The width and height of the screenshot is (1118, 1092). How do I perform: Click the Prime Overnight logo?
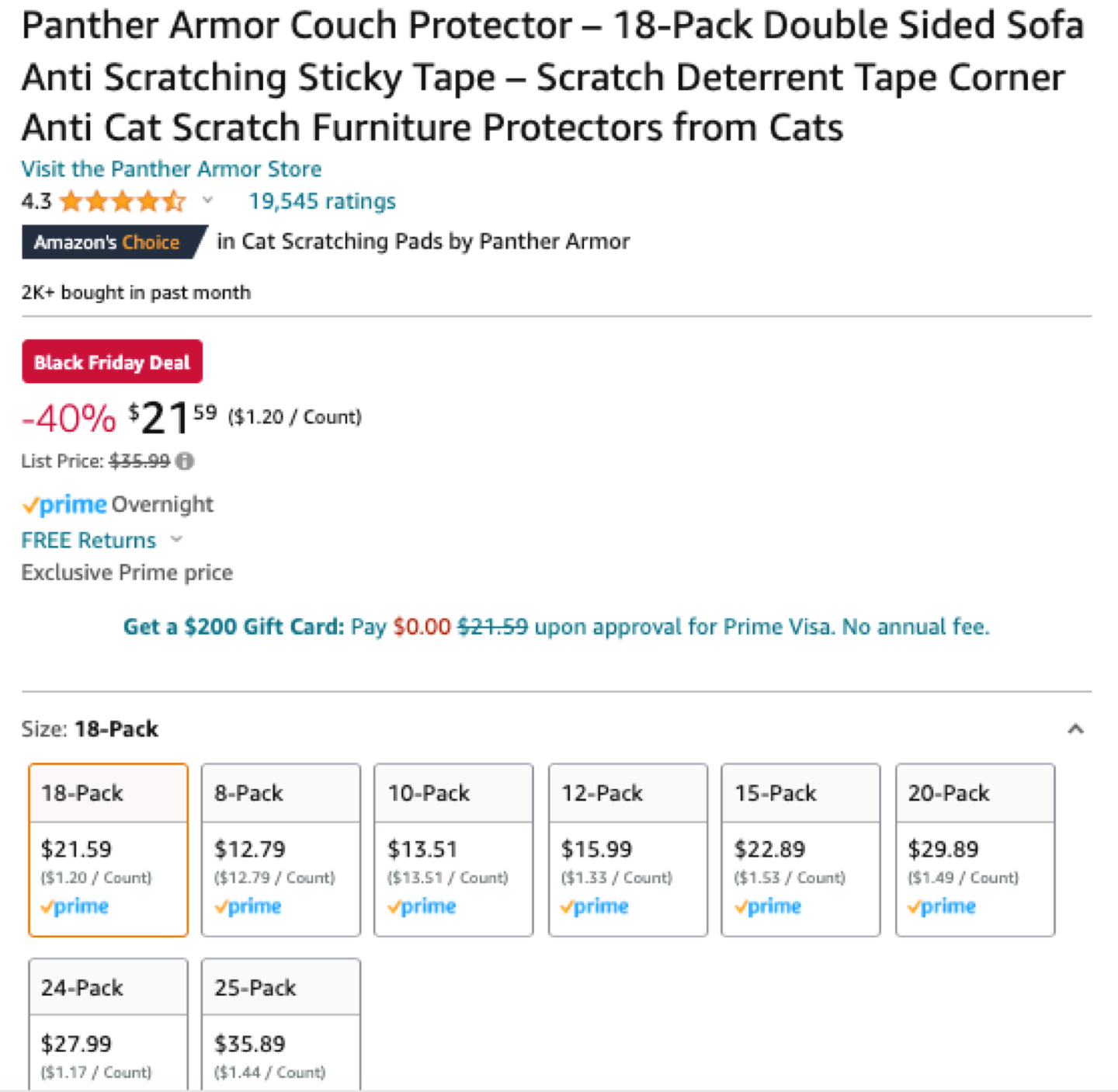(65, 505)
